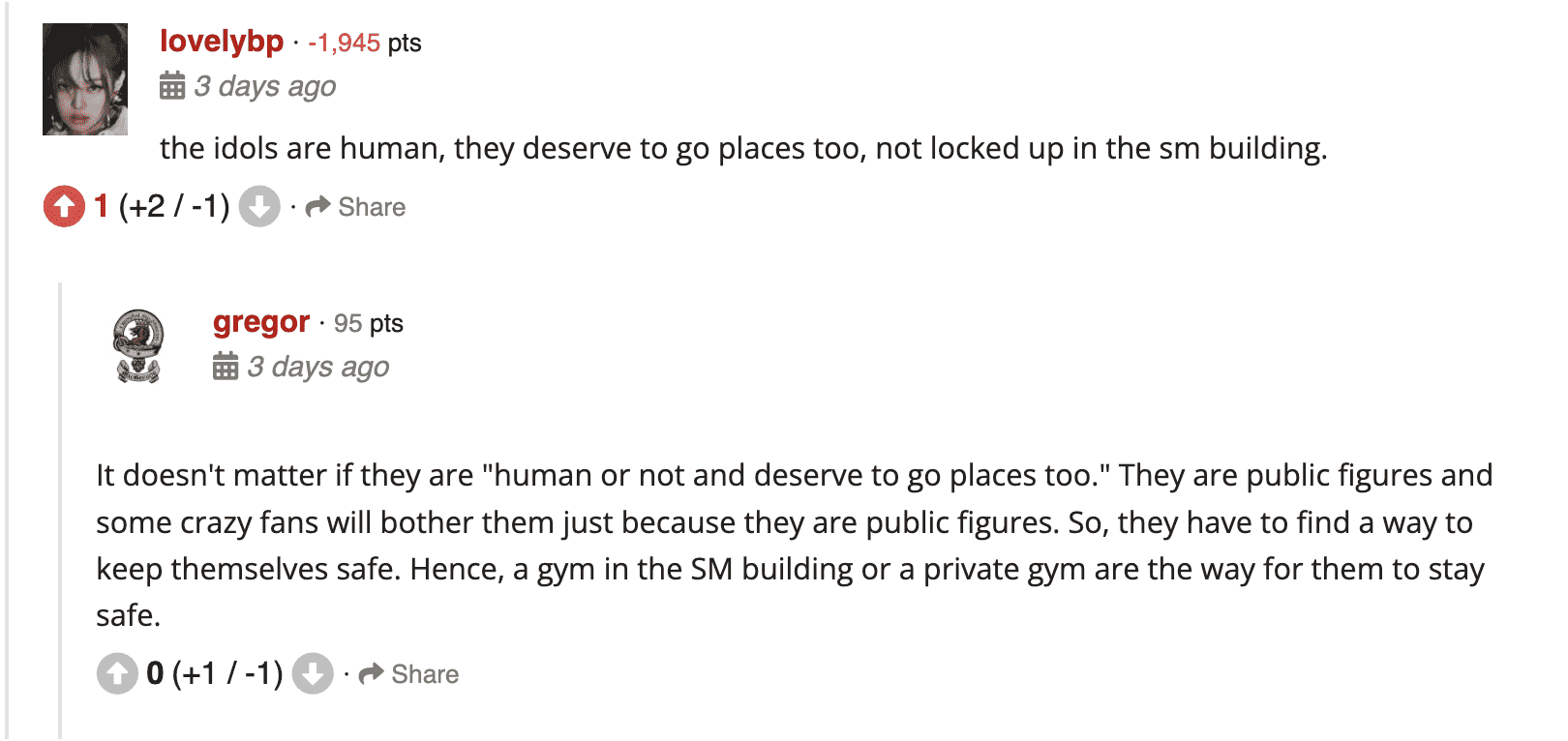Click the '3 days ago' timestamp on lovelybp's comment
Image resolution: width=1568 pixels, height=741 pixels.
click(x=265, y=86)
